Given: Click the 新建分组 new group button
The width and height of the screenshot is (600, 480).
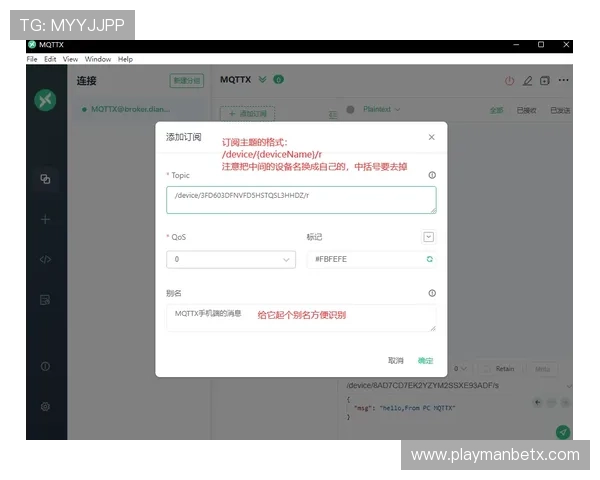Looking at the screenshot, I should click(x=187, y=81).
